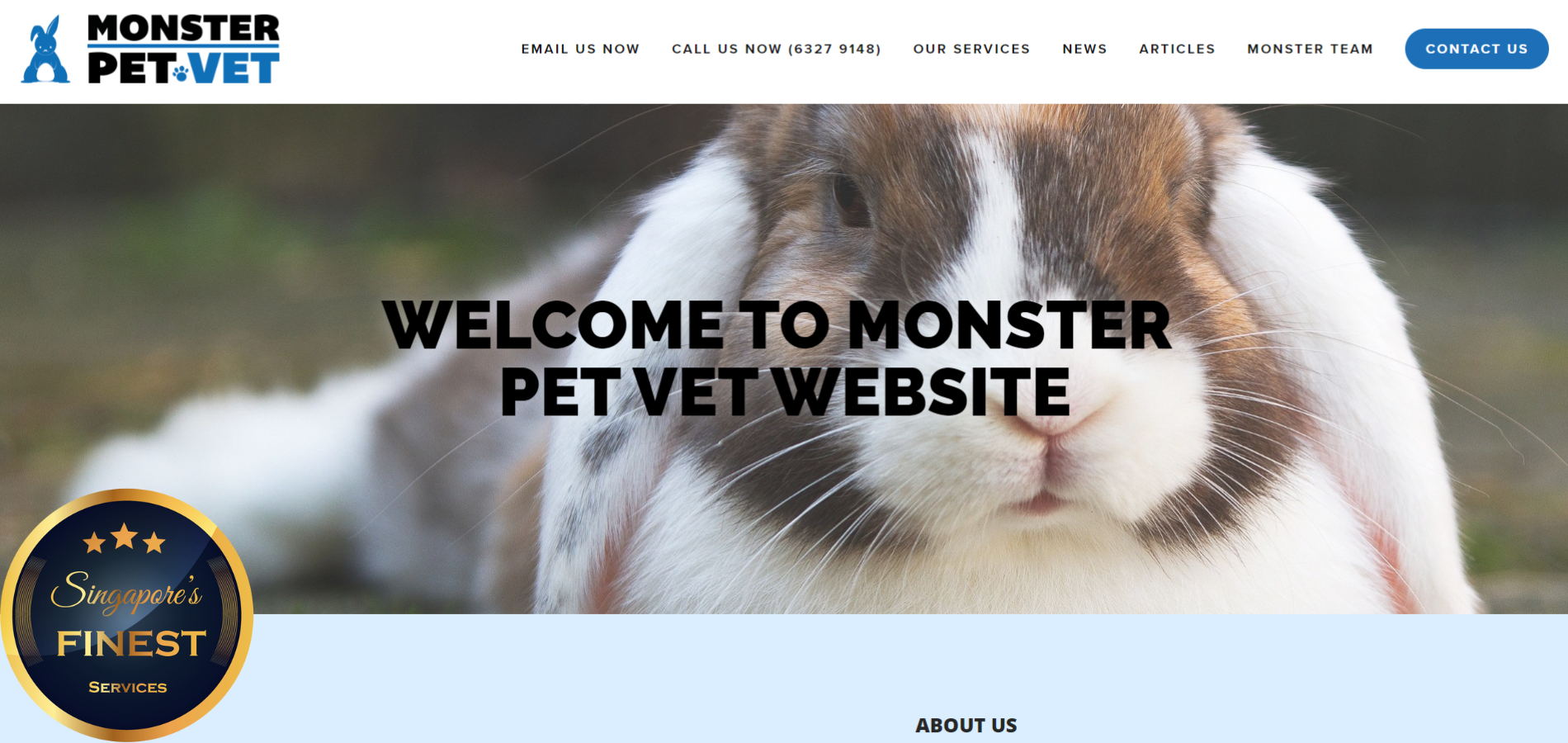1568x743 pixels.
Task: Open the Singapore's Finest Services badge
Action: tap(126, 615)
